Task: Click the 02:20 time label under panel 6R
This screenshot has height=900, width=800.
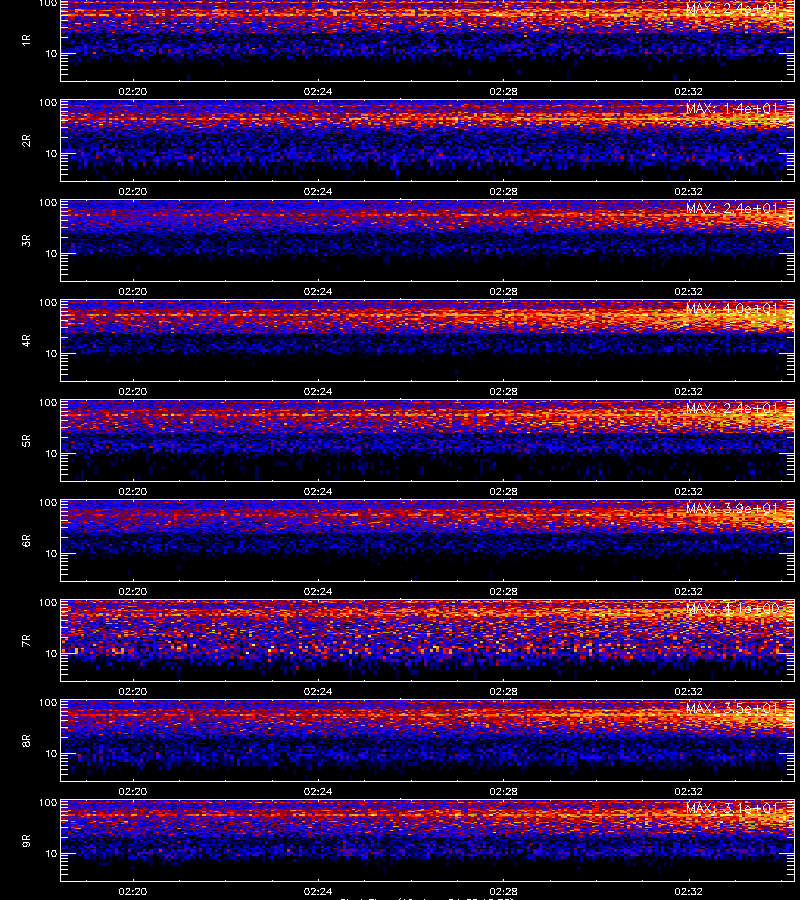Action: coord(133,591)
